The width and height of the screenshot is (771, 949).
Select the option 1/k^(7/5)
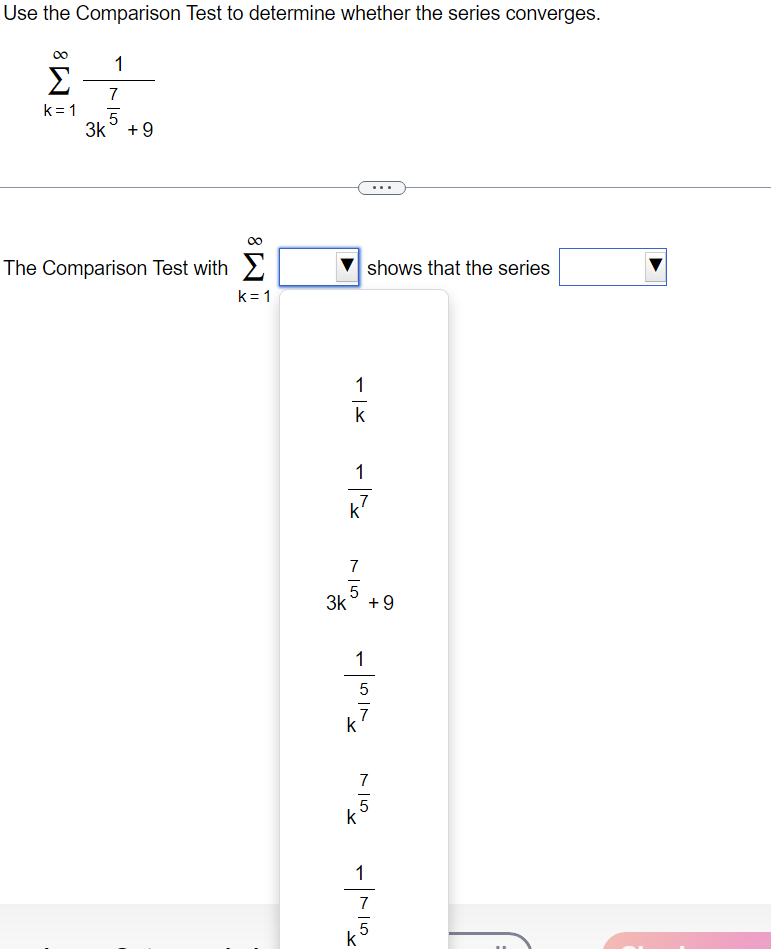click(x=359, y=902)
